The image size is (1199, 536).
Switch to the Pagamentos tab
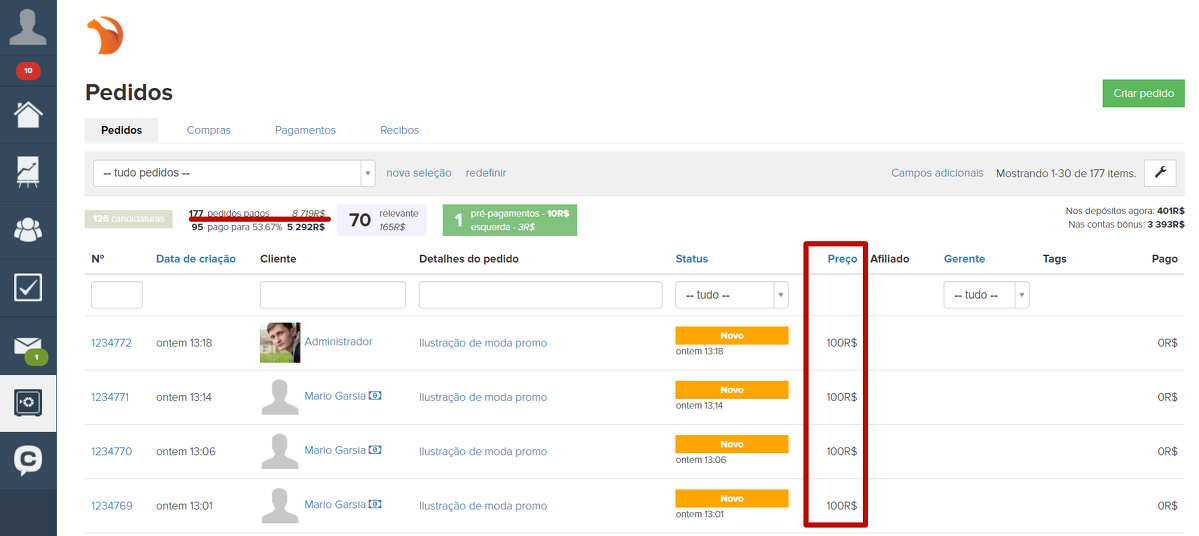coord(305,130)
